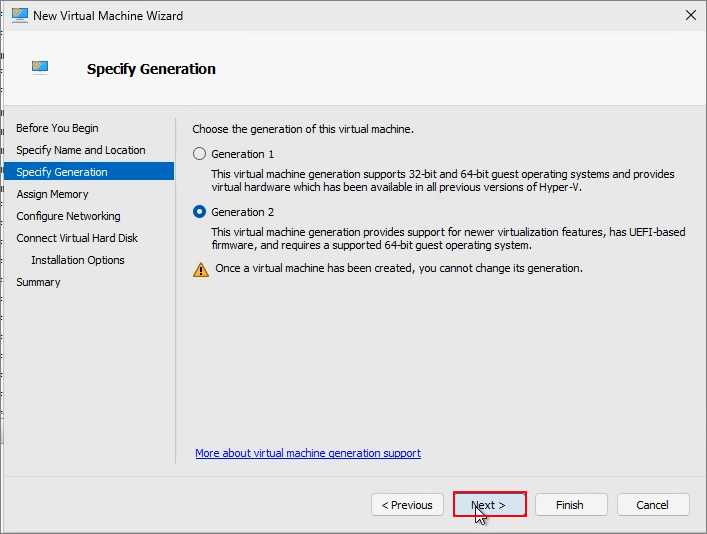The width and height of the screenshot is (707, 534).
Task: Cancel the wizard
Action: pos(653,505)
